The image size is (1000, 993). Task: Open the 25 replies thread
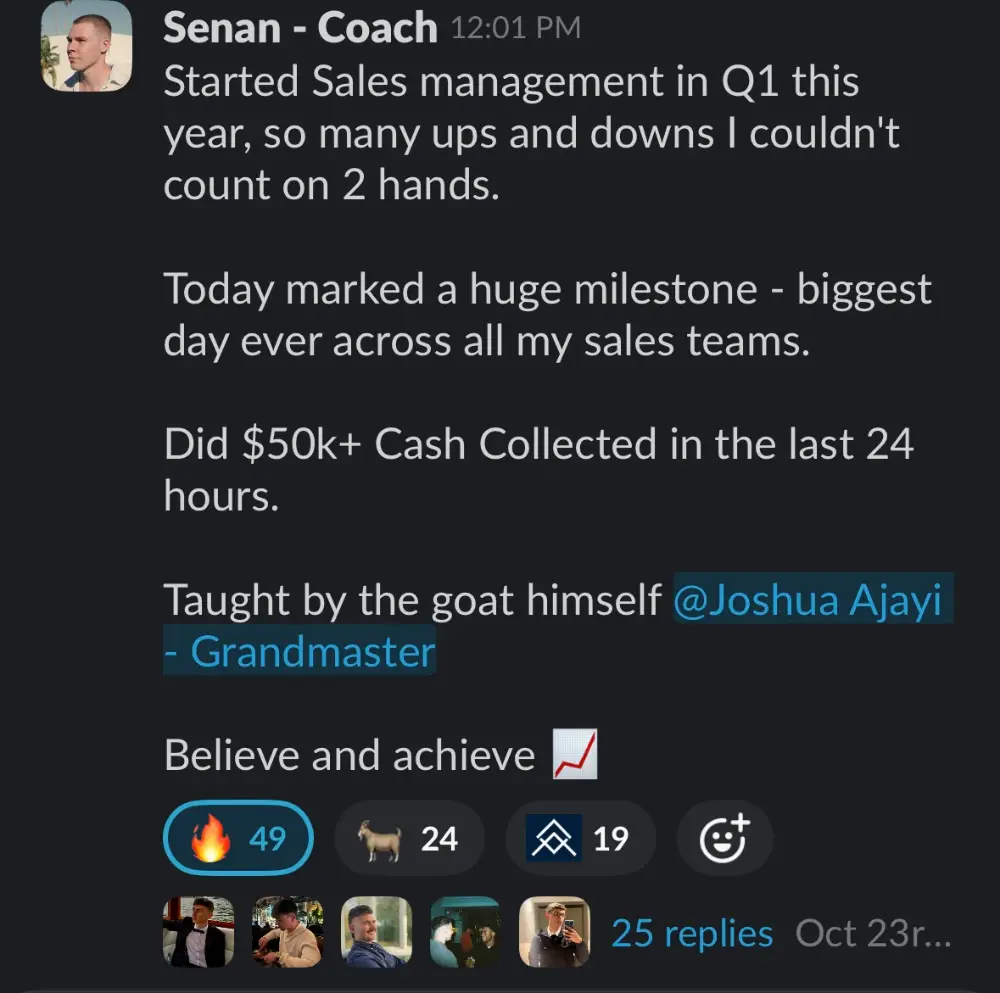click(692, 934)
